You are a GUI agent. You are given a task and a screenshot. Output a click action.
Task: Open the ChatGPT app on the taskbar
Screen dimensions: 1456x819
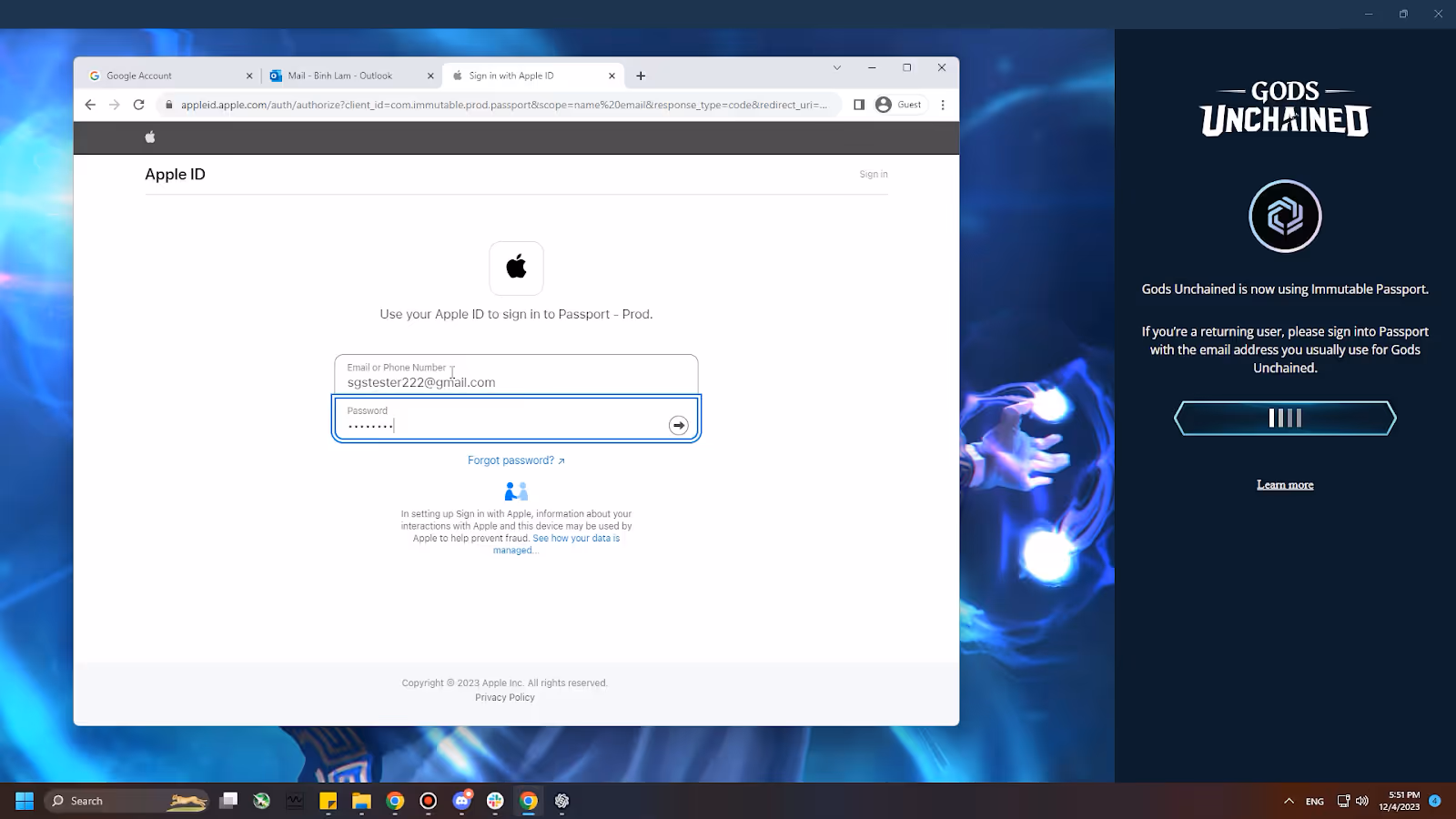pyautogui.click(x=562, y=801)
